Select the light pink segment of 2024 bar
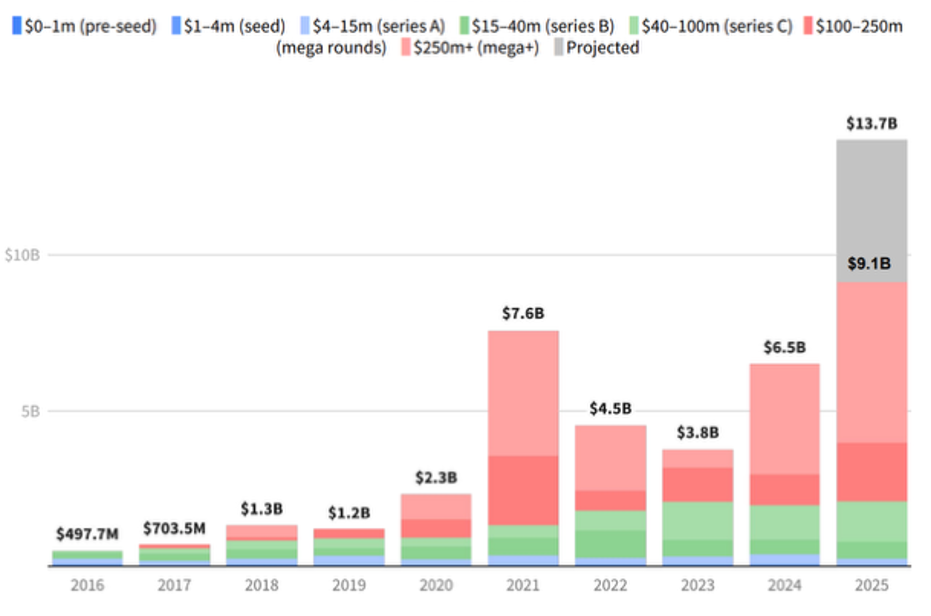This screenshot has height=616, width=931. 783,418
